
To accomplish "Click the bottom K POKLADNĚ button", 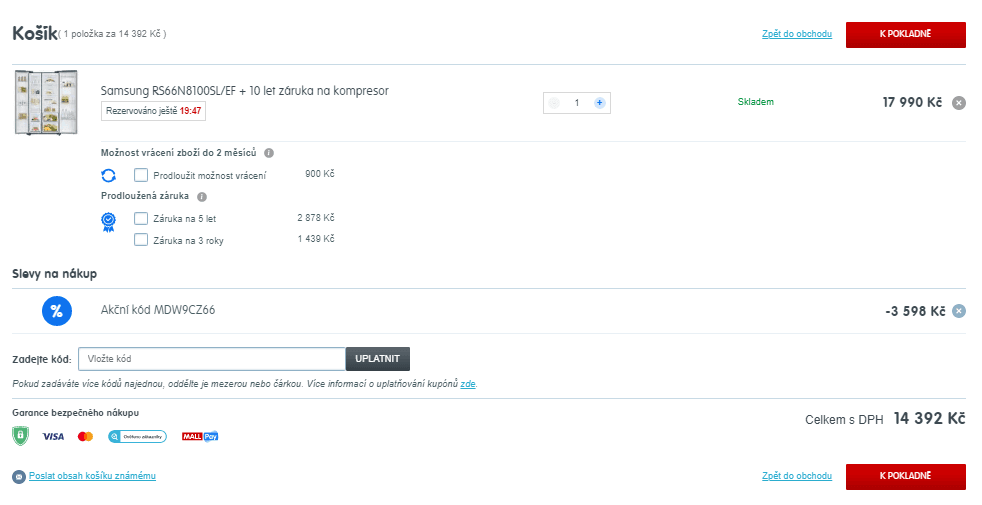I will pyautogui.click(x=906, y=476).
